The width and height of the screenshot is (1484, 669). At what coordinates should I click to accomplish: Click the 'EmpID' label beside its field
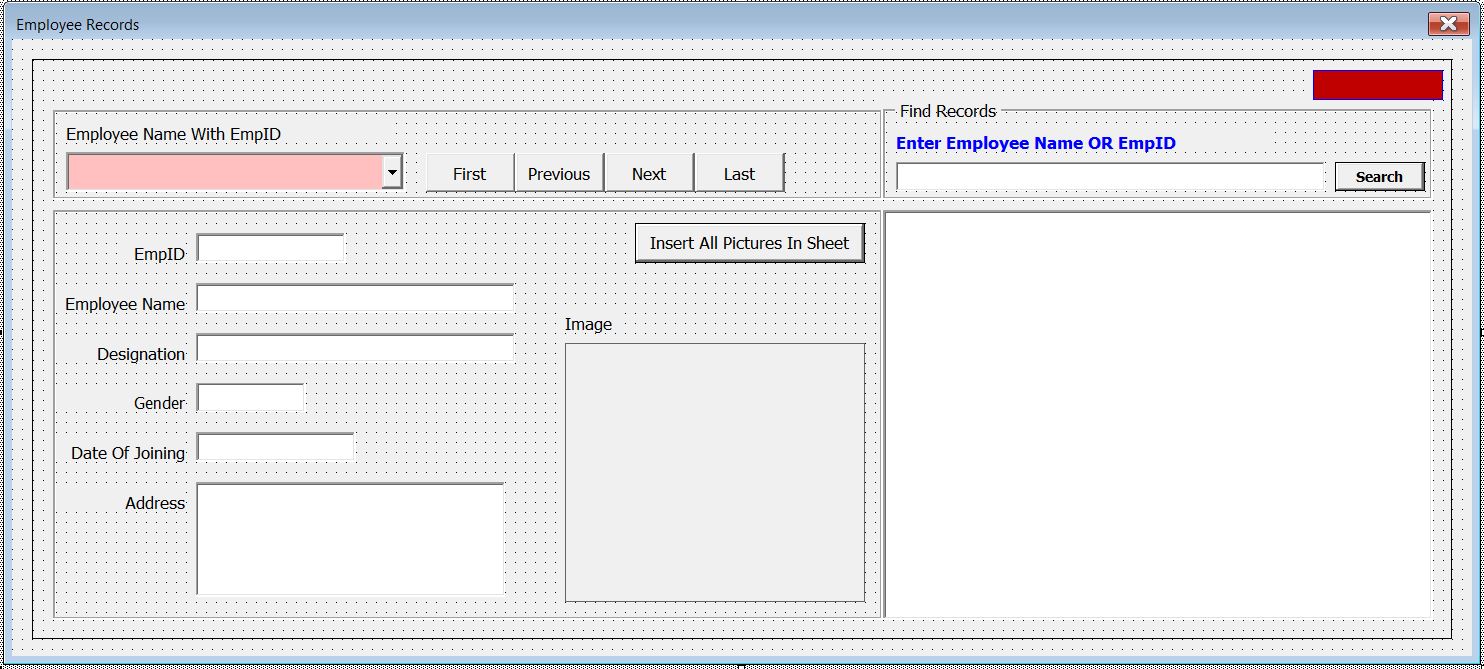click(x=160, y=254)
